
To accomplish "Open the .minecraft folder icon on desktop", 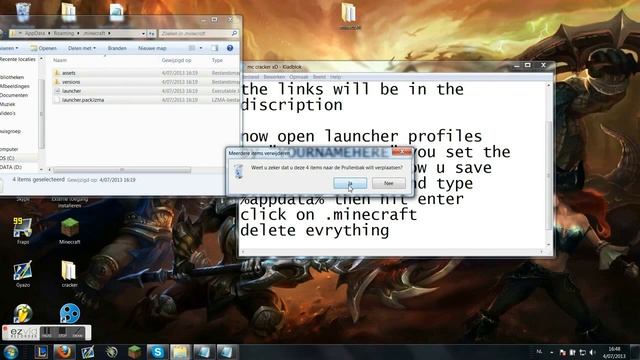I will tap(349, 16).
